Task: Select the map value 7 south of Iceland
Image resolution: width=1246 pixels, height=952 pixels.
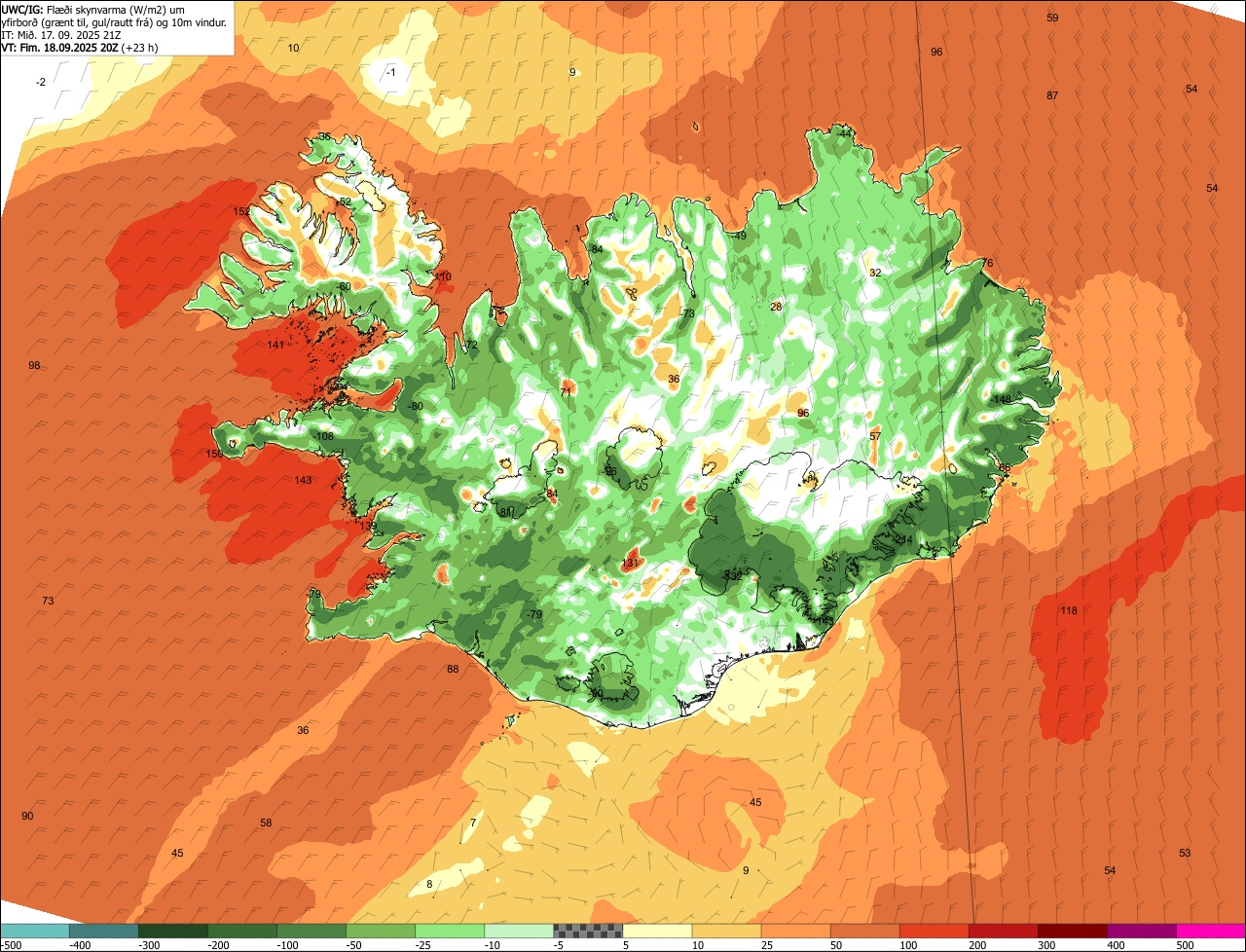Action: (473, 823)
